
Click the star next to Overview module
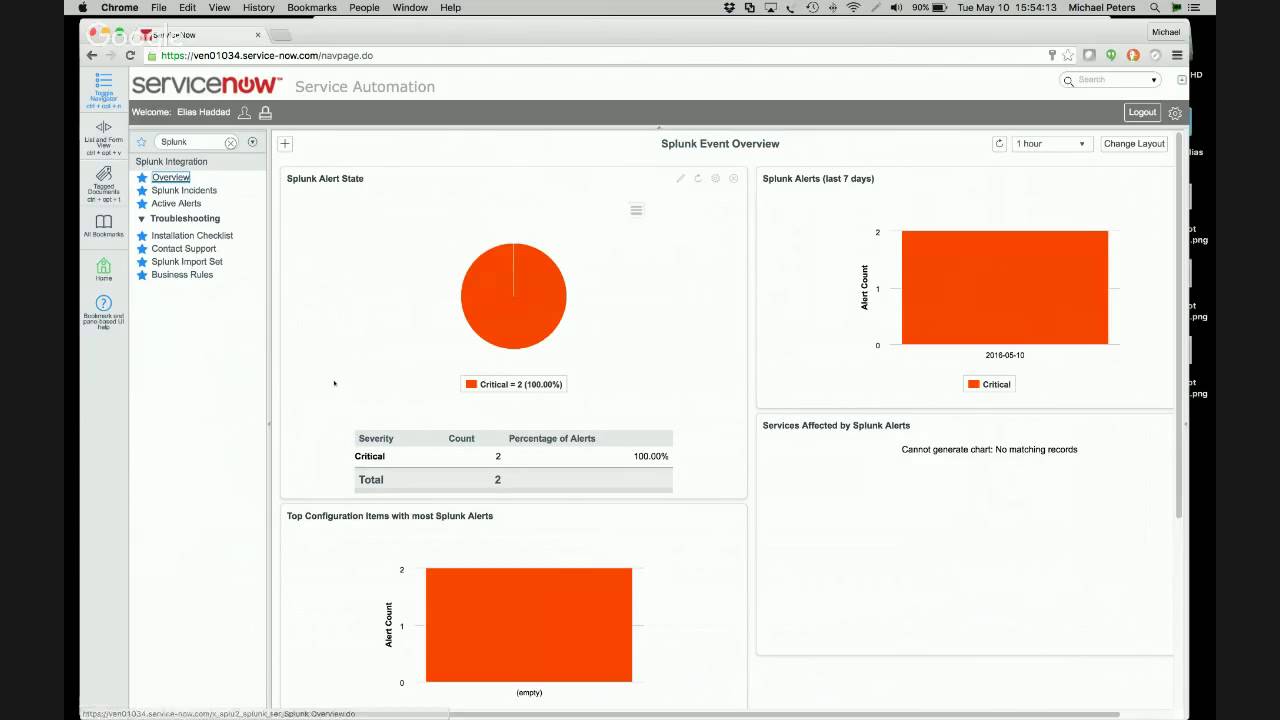(x=142, y=177)
